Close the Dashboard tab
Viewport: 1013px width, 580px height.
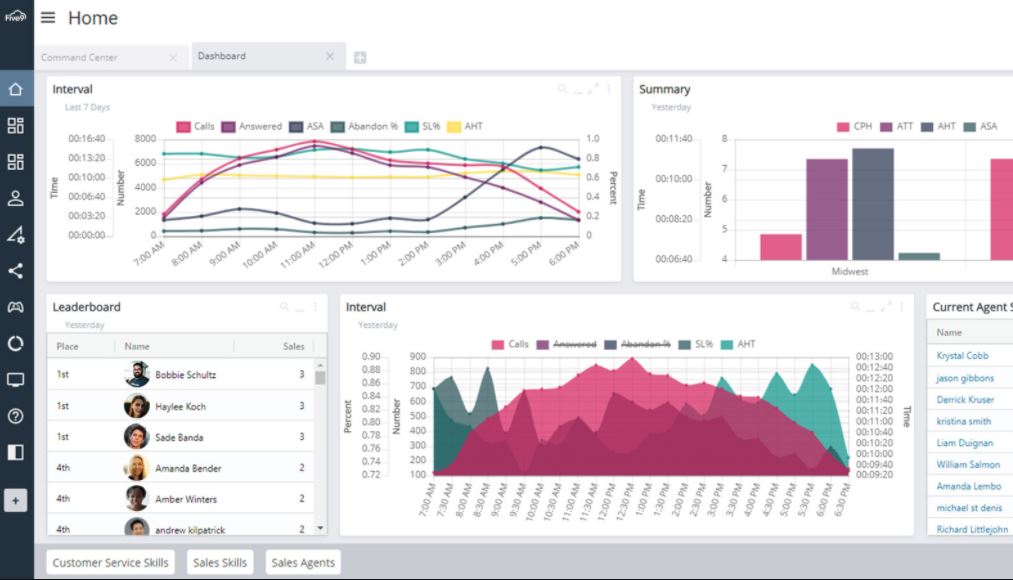(x=330, y=56)
